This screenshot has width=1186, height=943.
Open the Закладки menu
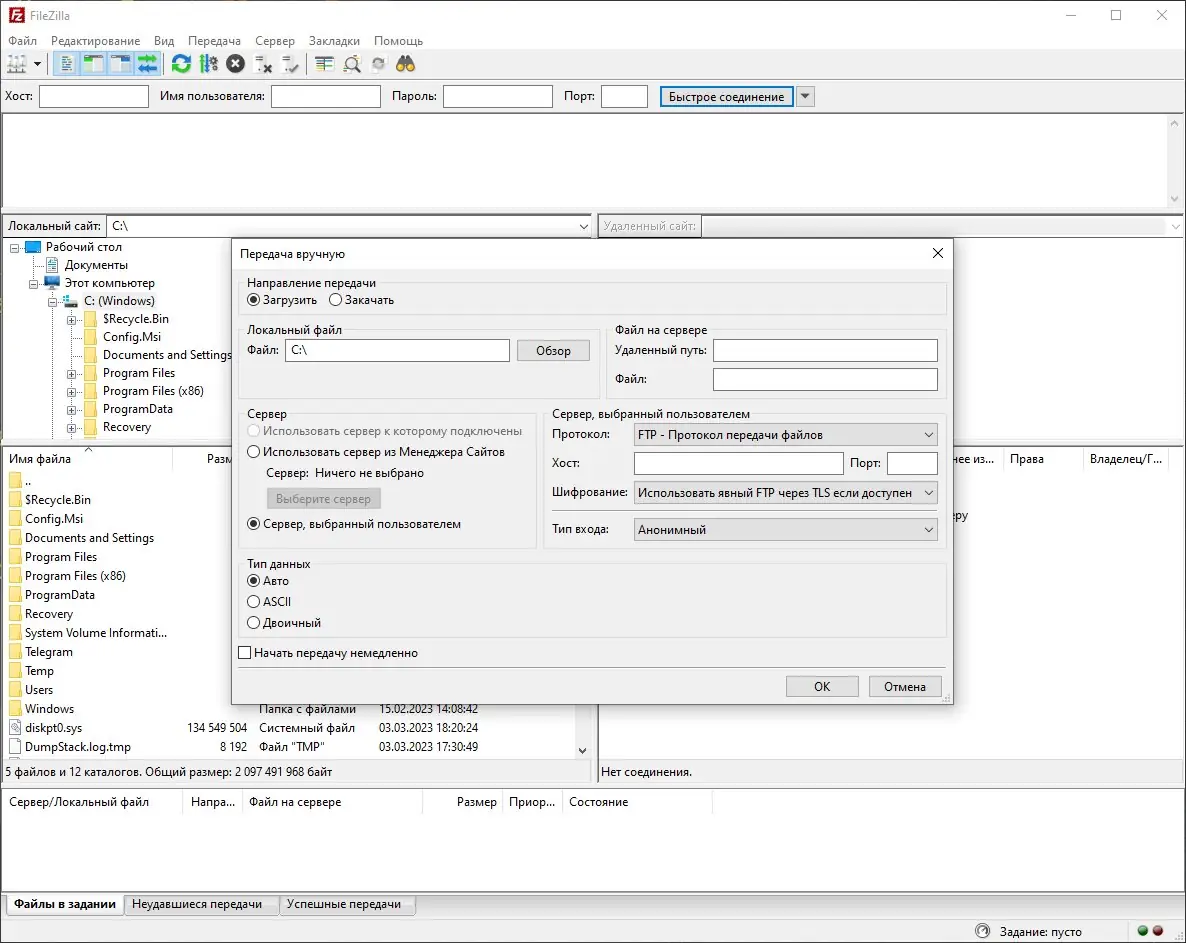click(334, 41)
